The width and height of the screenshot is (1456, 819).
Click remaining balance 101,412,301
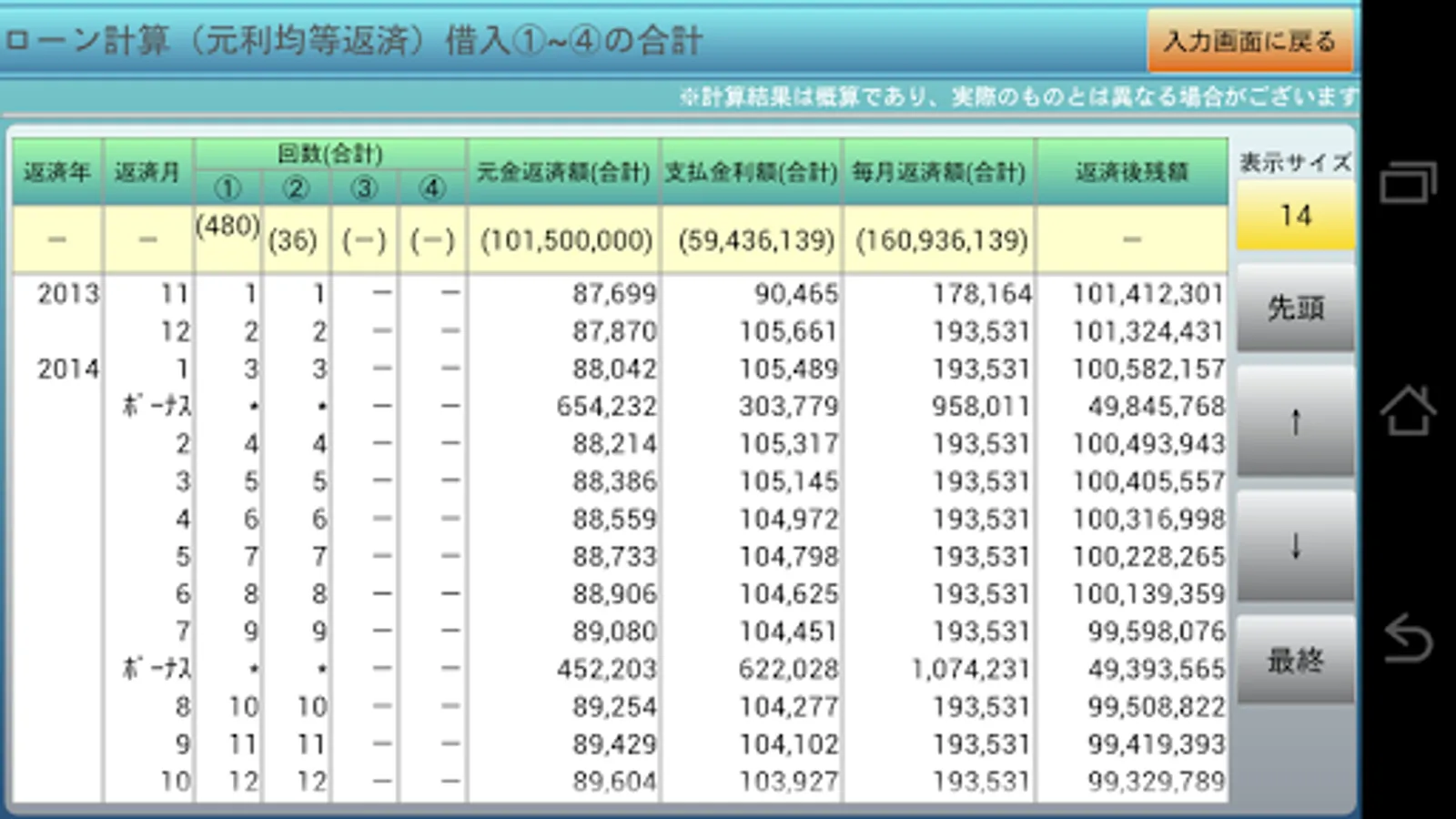click(x=1148, y=294)
